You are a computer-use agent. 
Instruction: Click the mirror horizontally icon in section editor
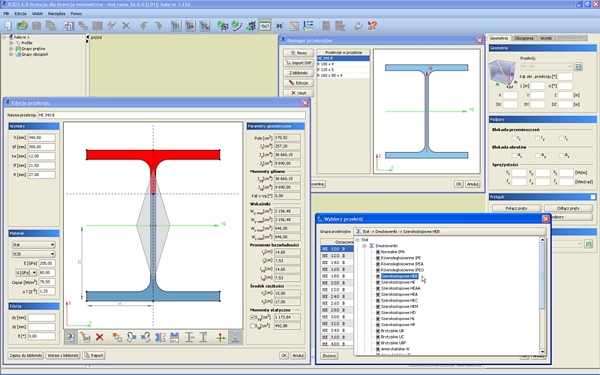[160, 337]
